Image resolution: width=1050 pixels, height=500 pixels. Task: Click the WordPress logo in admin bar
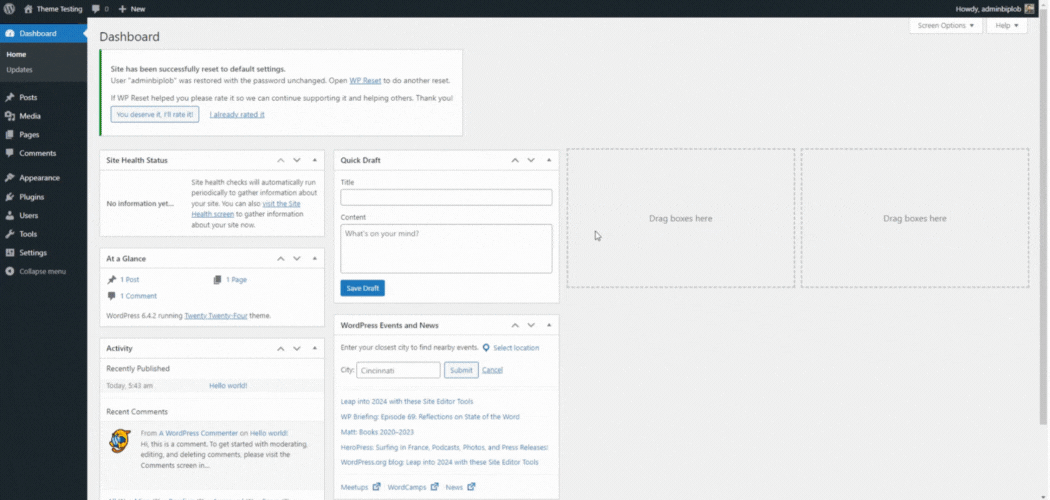tap(9, 9)
